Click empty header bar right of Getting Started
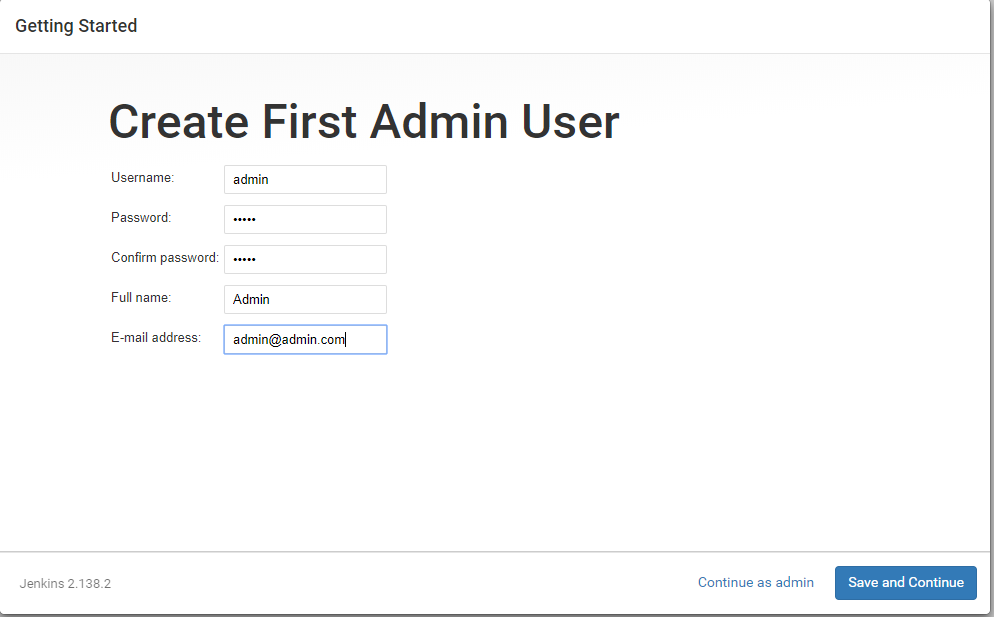 [x=560, y=26]
